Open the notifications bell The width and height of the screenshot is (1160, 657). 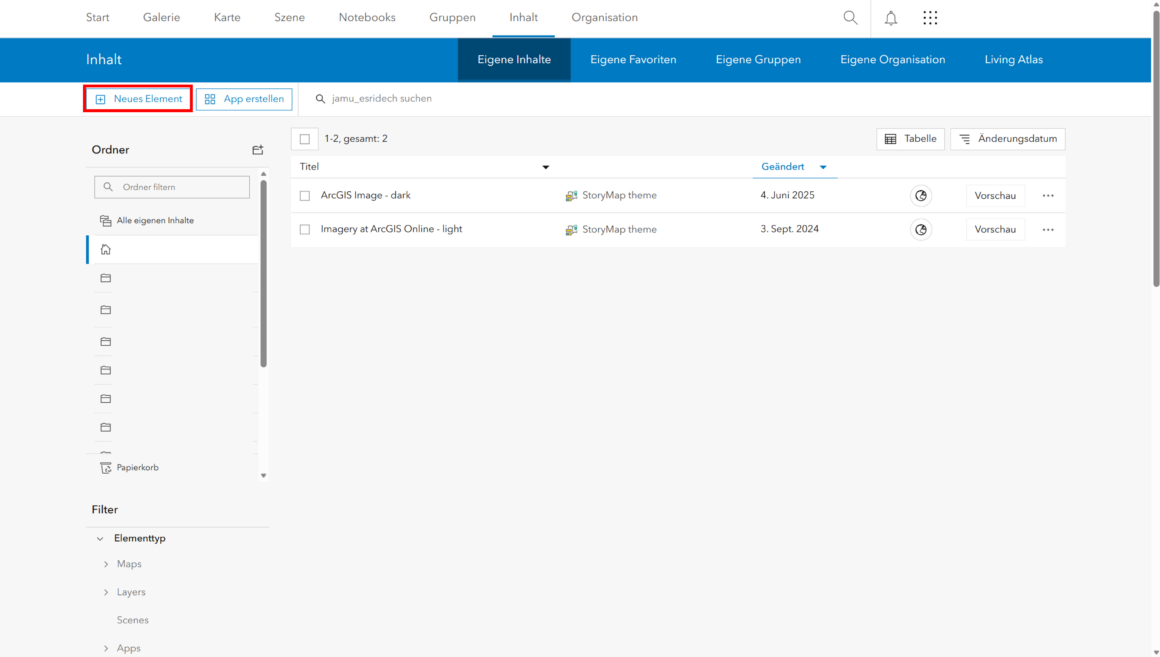[891, 18]
